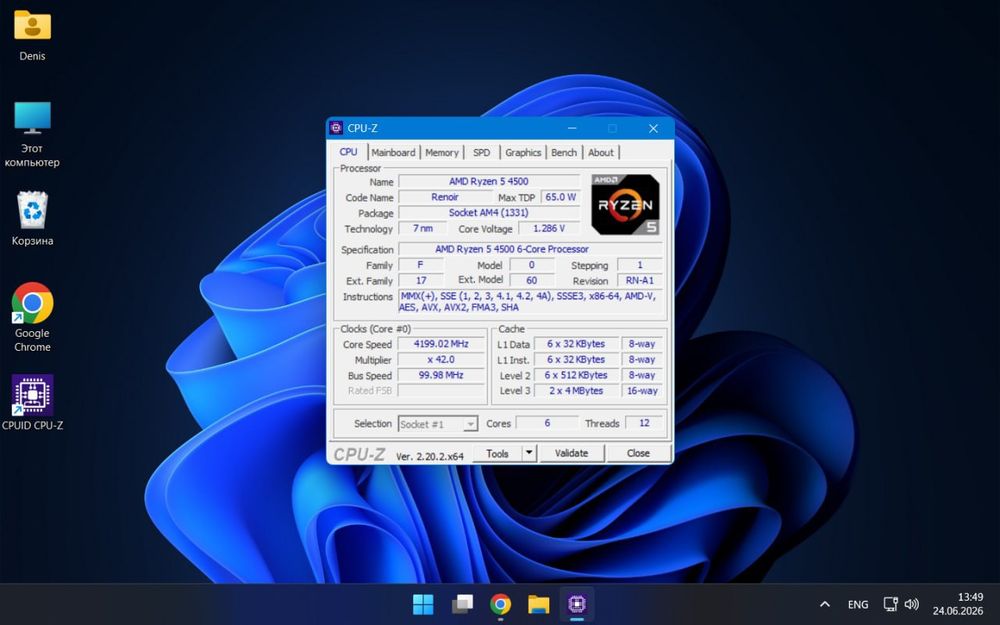Viewport: 1000px width, 625px height.
Task: Click the Ext. Family value 17
Action: (421, 280)
